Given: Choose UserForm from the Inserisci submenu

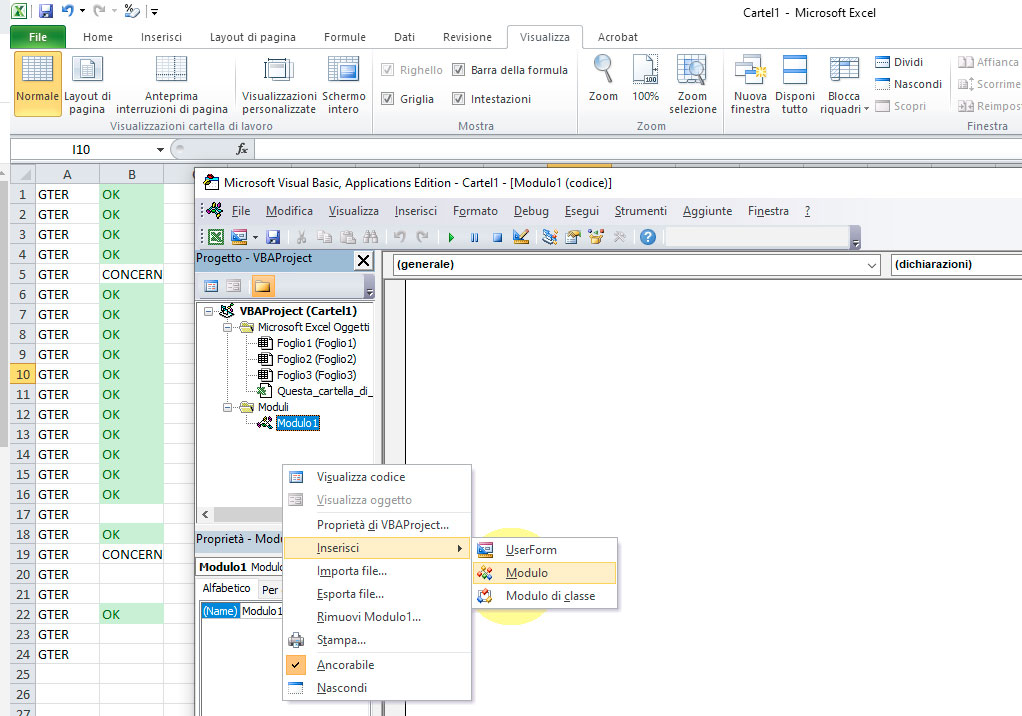Looking at the screenshot, I should point(545,550).
